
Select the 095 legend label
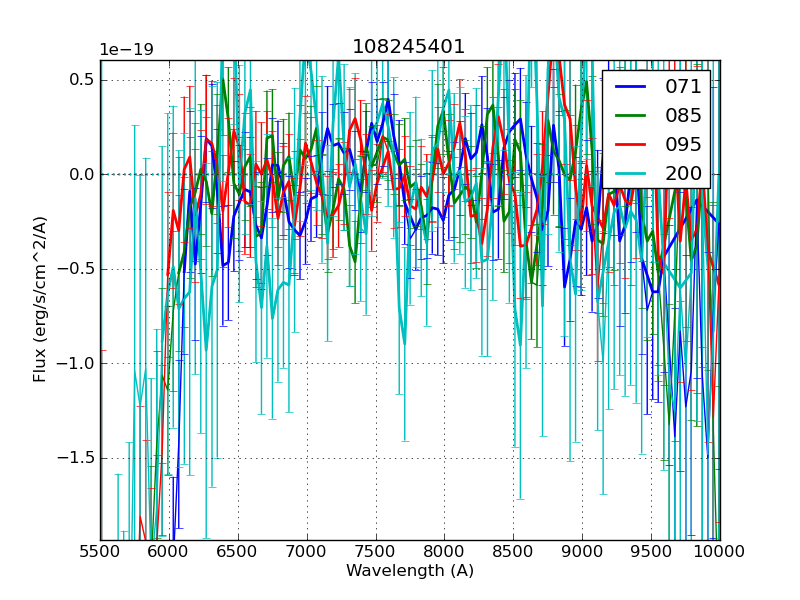(683, 144)
